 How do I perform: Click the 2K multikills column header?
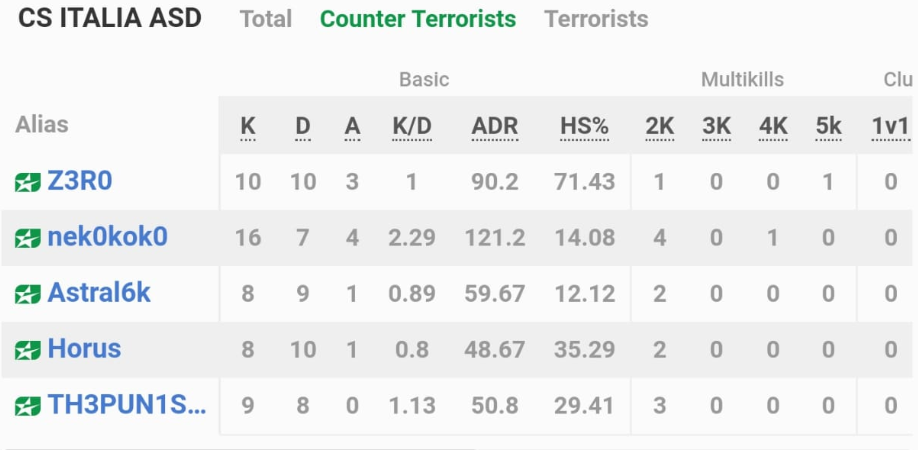[x=660, y=126]
